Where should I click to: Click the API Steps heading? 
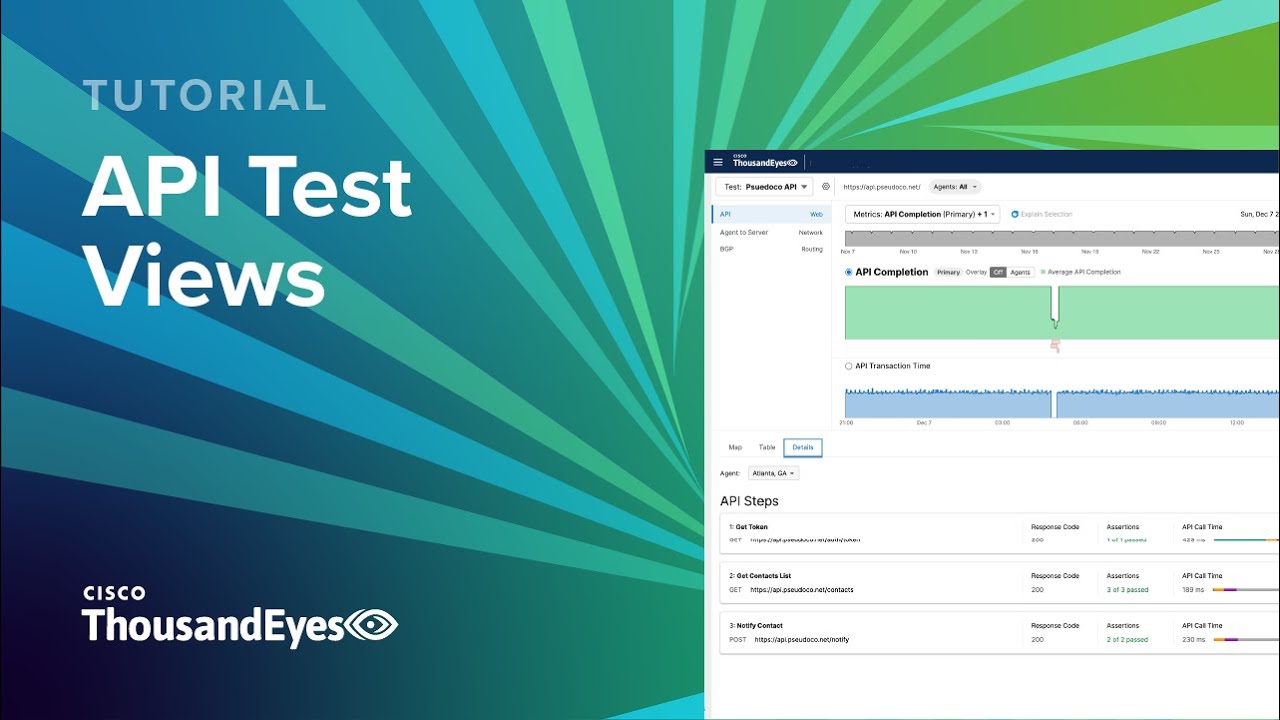pyautogui.click(x=749, y=501)
